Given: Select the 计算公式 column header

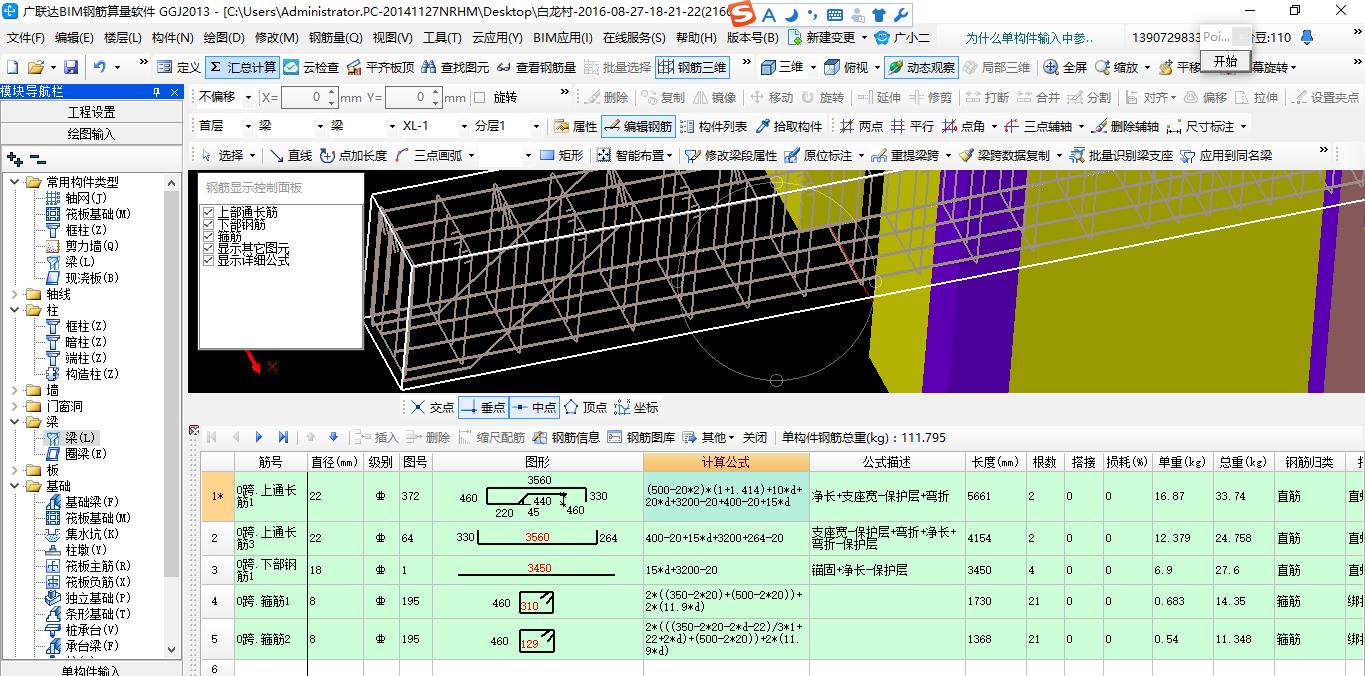Looking at the screenshot, I should click(x=726, y=462).
